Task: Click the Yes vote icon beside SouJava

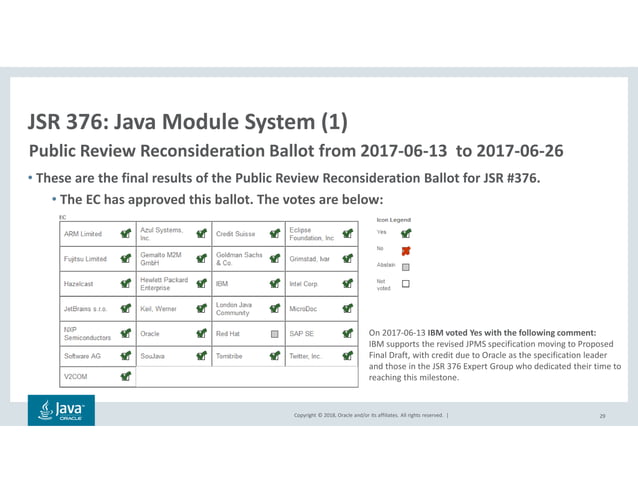Action: 201,356
